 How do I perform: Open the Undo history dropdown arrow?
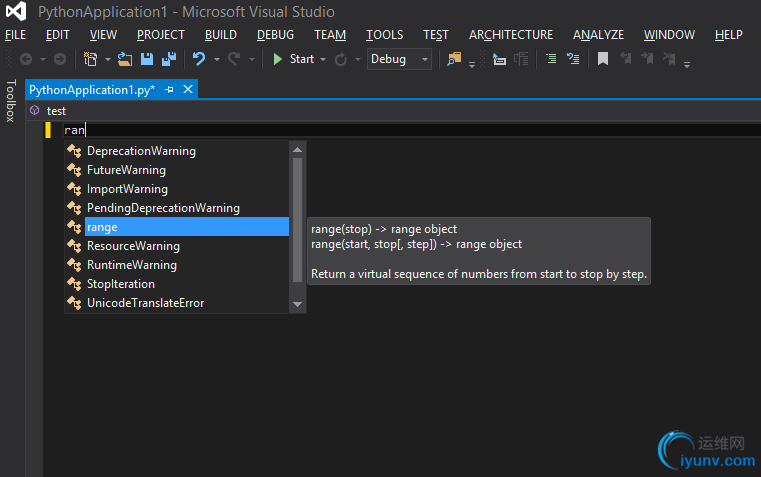coord(217,60)
